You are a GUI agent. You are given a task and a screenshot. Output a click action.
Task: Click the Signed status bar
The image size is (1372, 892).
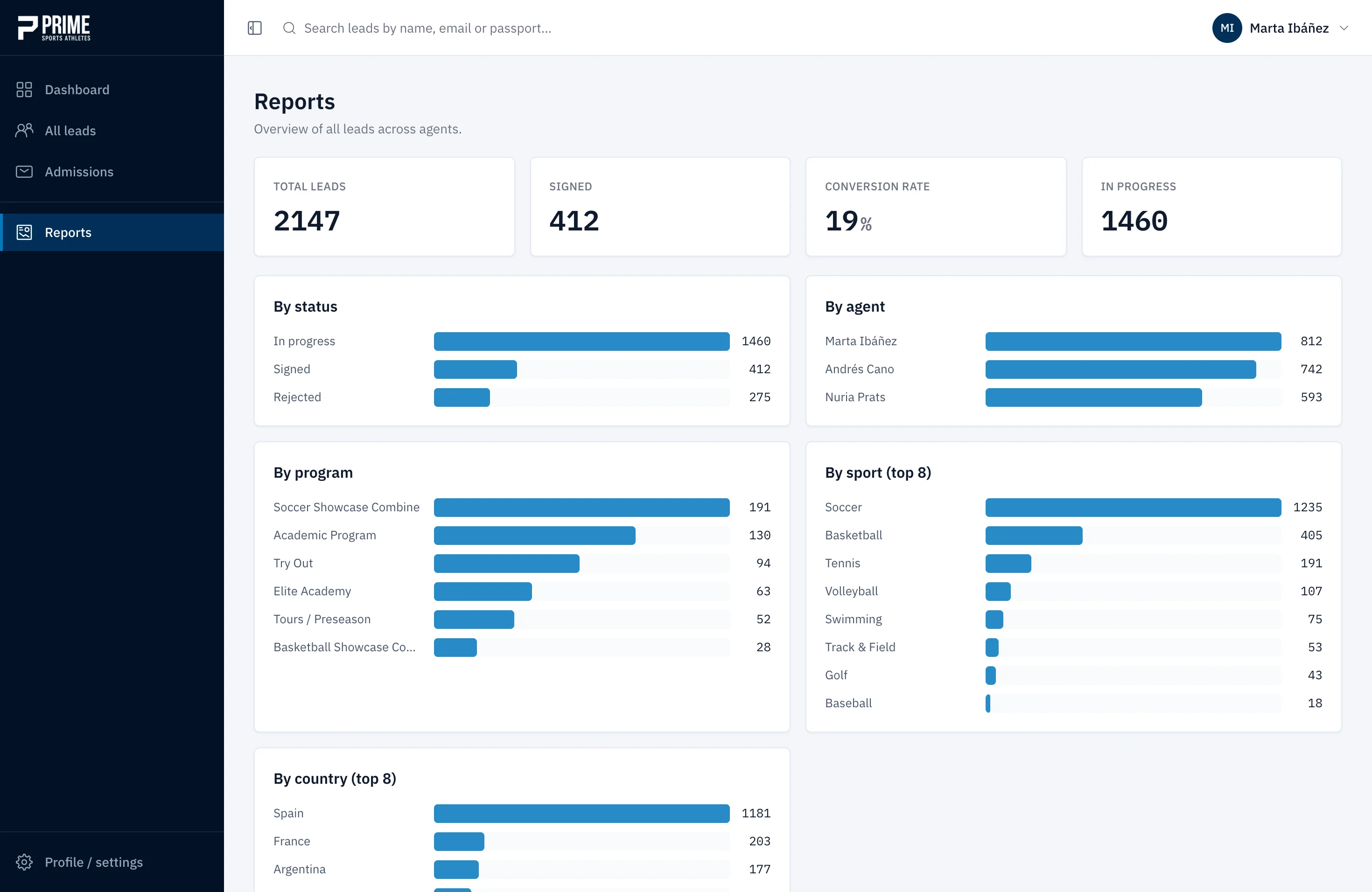(x=476, y=369)
